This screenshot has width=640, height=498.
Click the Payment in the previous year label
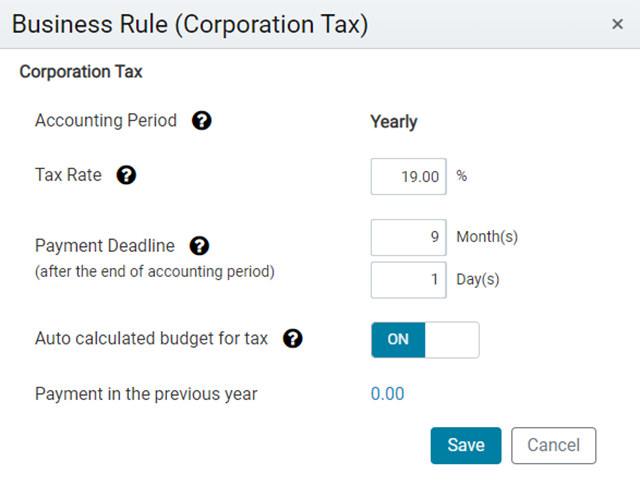coord(146,394)
